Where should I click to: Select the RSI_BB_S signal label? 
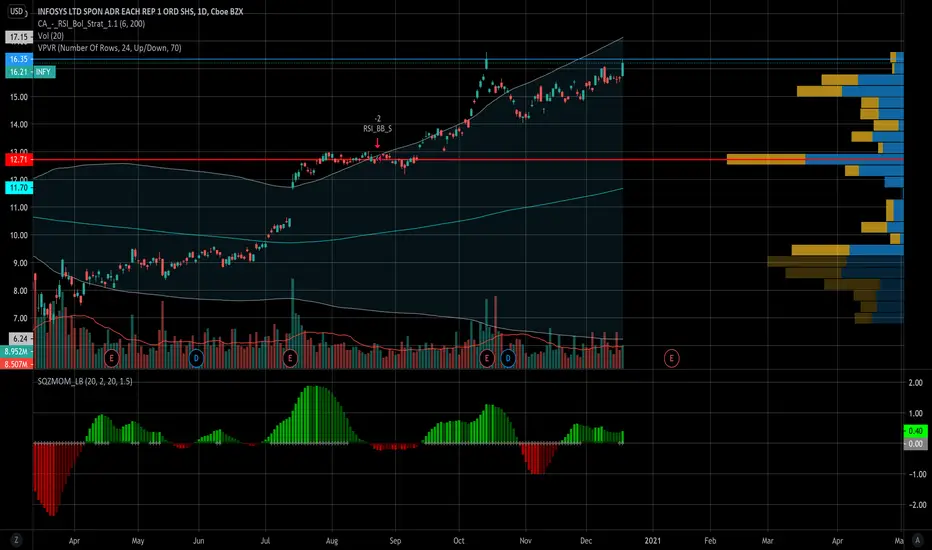(377, 128)
